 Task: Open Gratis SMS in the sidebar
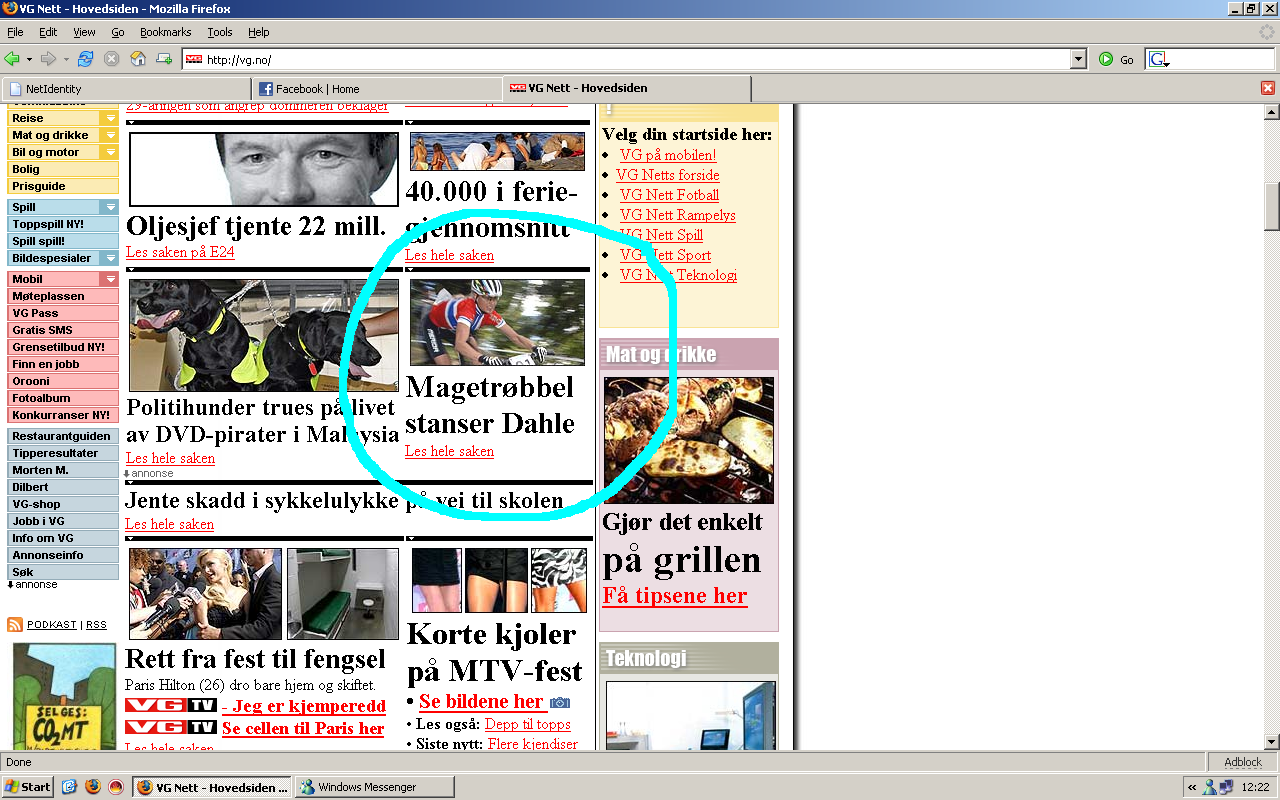tap(63, 330)
